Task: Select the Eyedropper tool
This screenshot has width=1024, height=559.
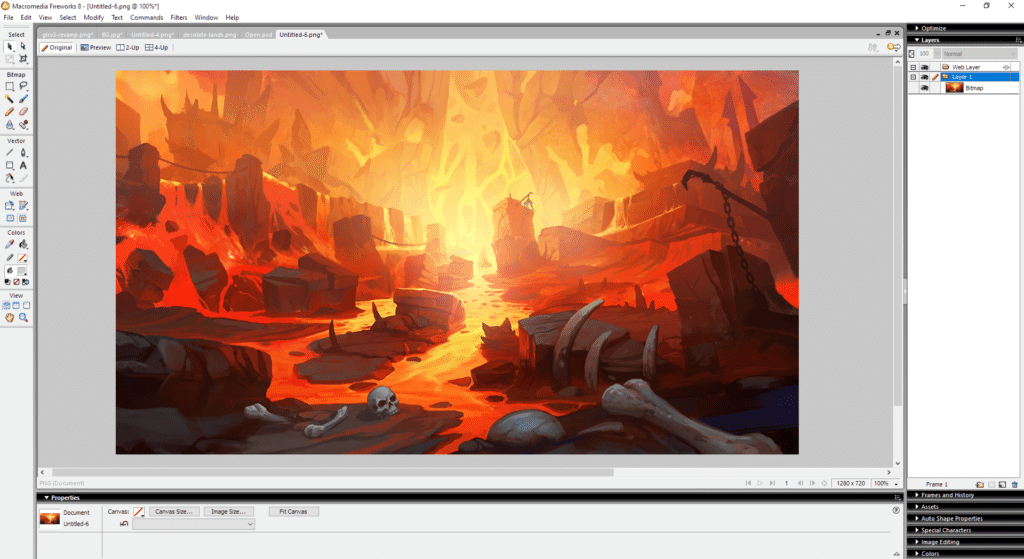Action: (x=10, y=244)
